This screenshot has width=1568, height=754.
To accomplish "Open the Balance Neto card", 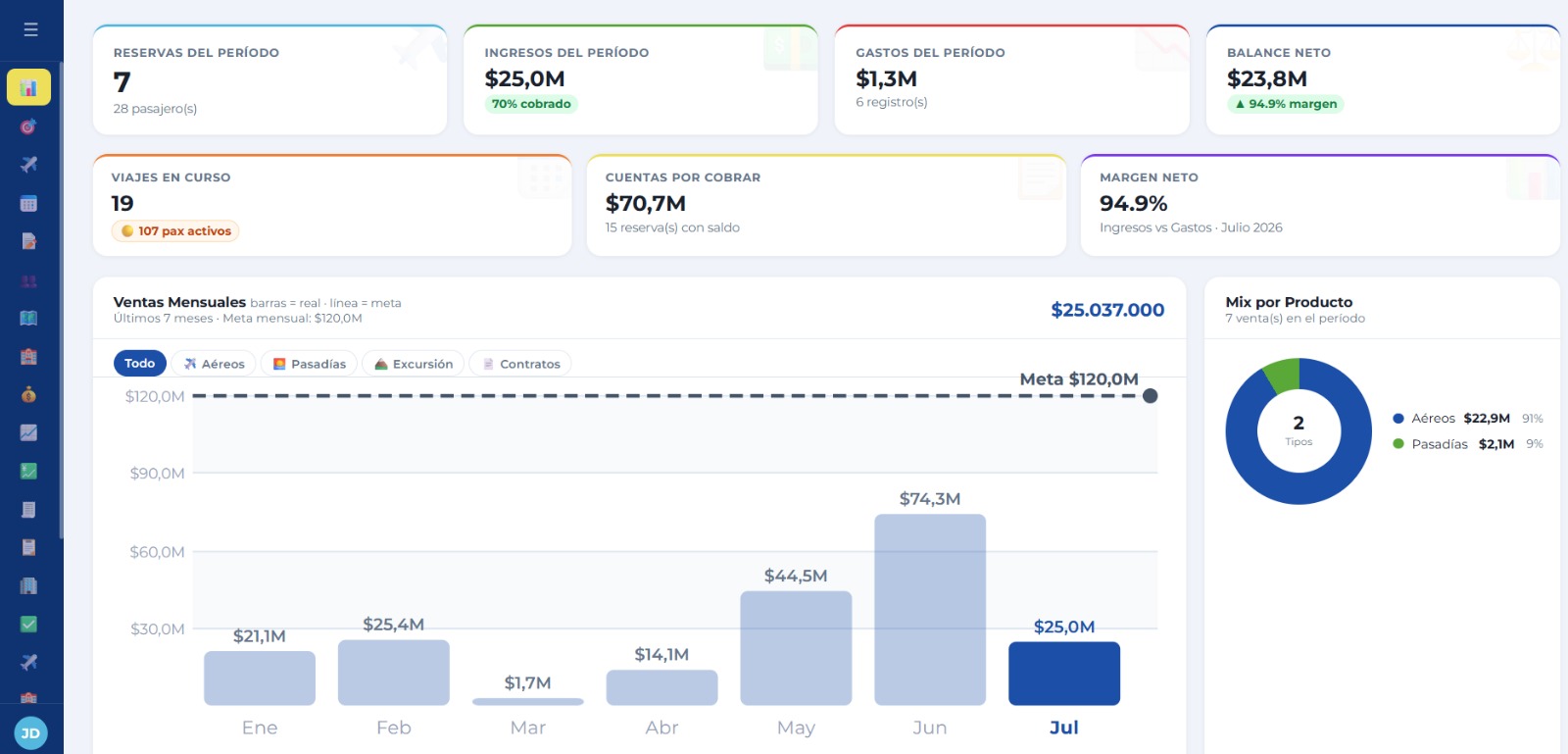I will coord(1383,79).
